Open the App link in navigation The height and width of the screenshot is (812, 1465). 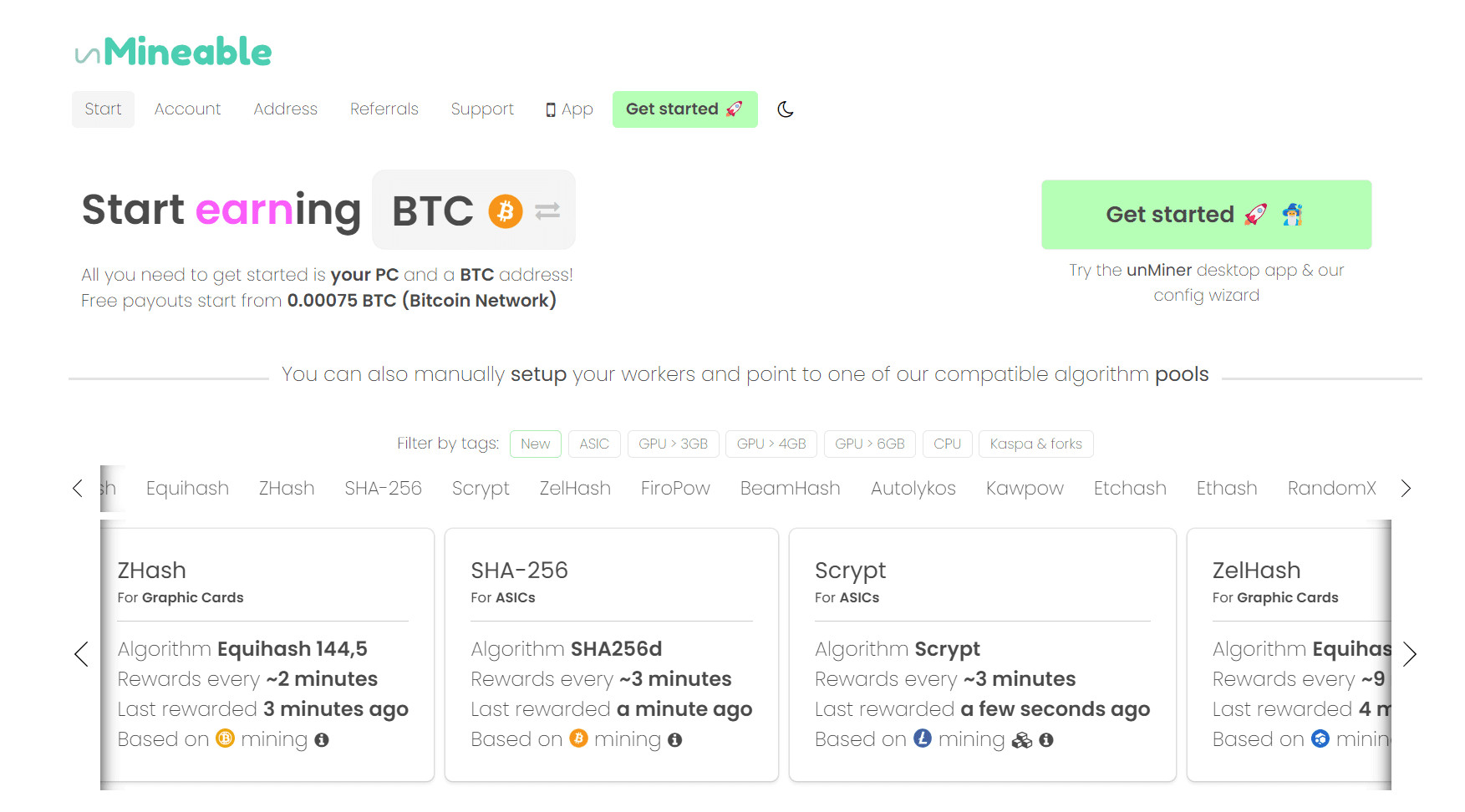(x=569, y=109)
